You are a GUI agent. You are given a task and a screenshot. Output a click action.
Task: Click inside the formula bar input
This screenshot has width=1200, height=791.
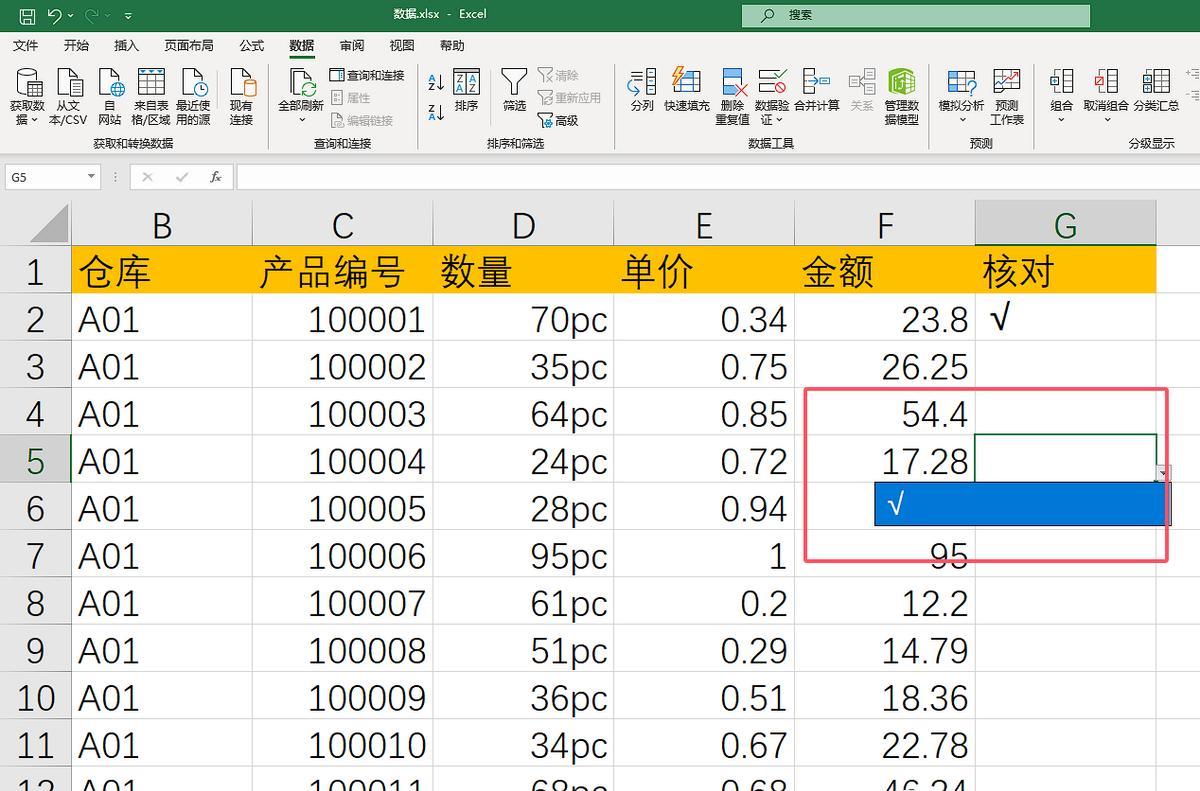pyautogui.click(x=717, y=177)
